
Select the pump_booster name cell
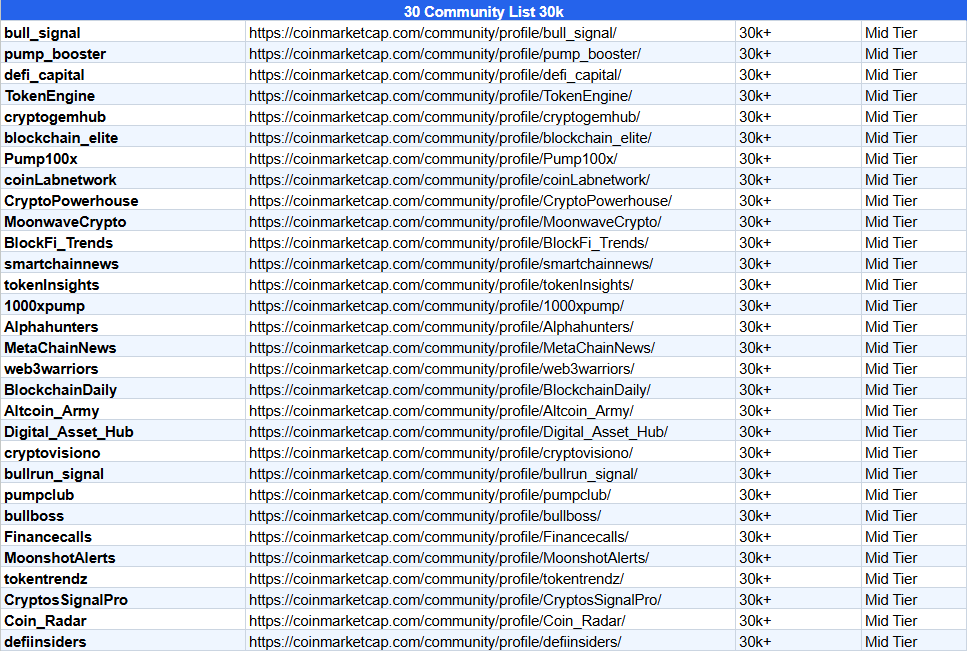(x=123, y=54)
